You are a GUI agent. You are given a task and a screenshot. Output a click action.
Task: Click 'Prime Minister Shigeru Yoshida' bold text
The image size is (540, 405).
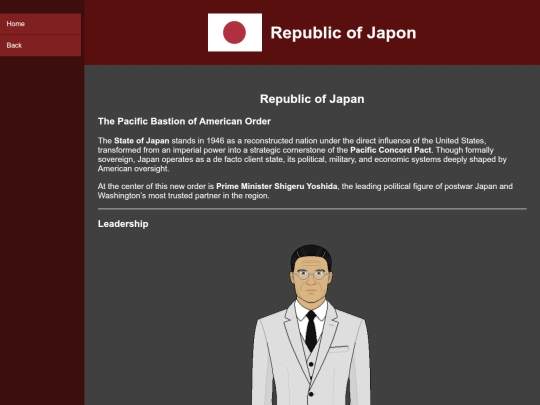pos(277,186)
